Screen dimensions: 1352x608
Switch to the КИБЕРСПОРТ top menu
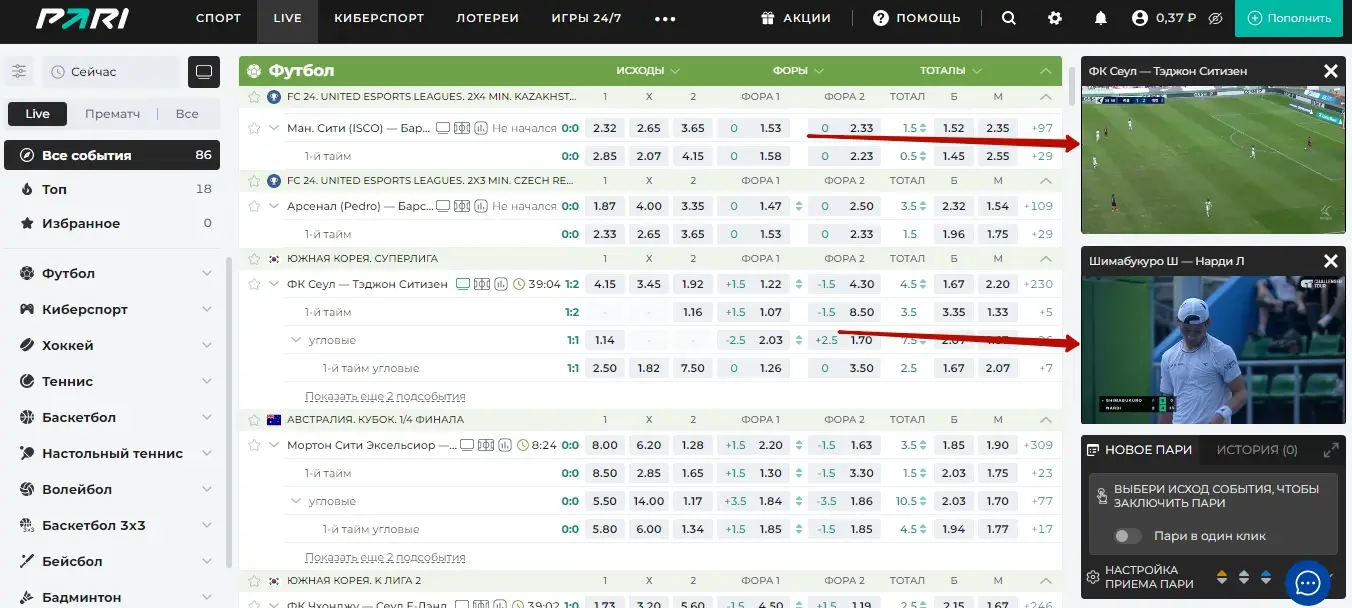379,18
